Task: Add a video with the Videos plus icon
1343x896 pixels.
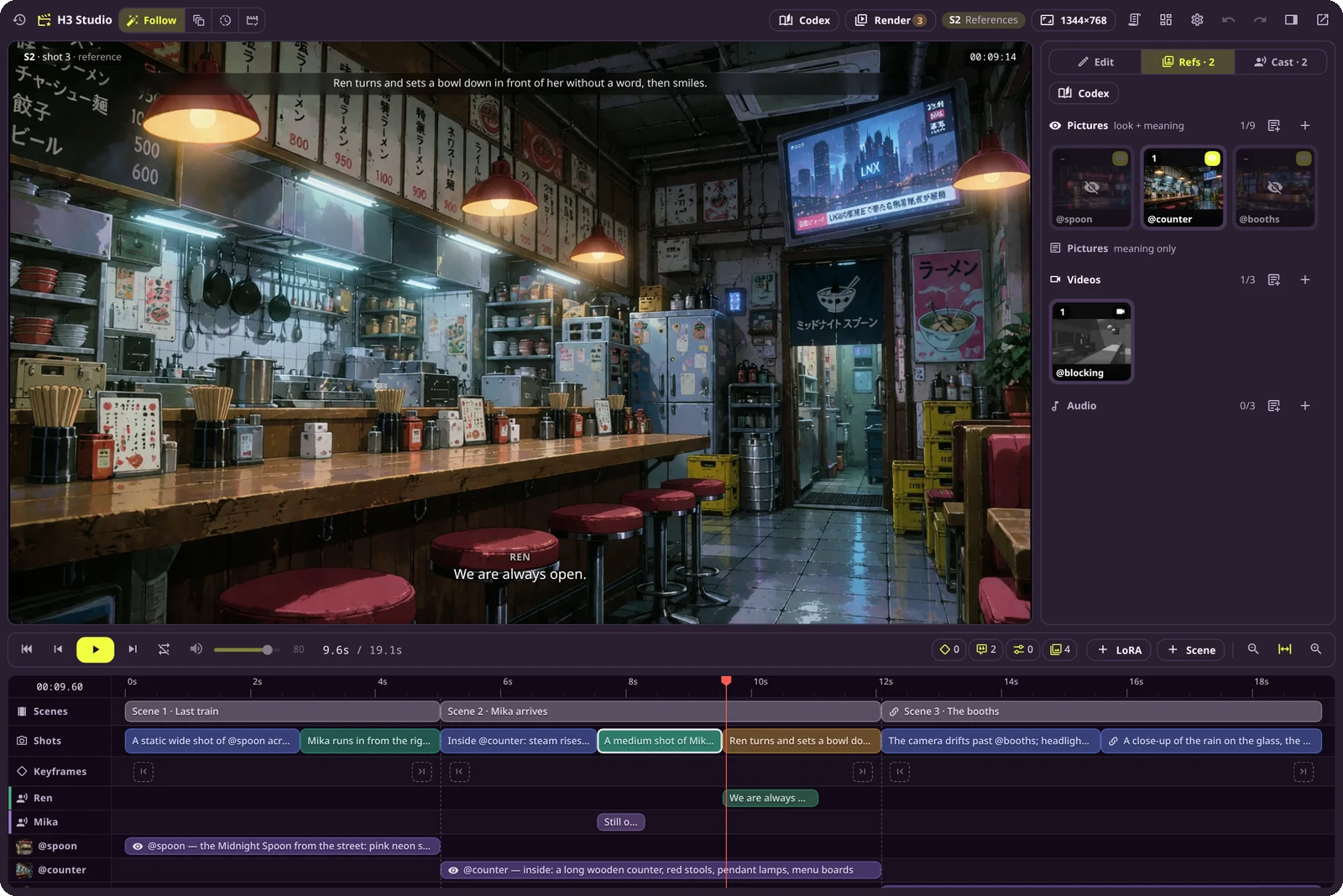Action: (x=1305, y=280)
